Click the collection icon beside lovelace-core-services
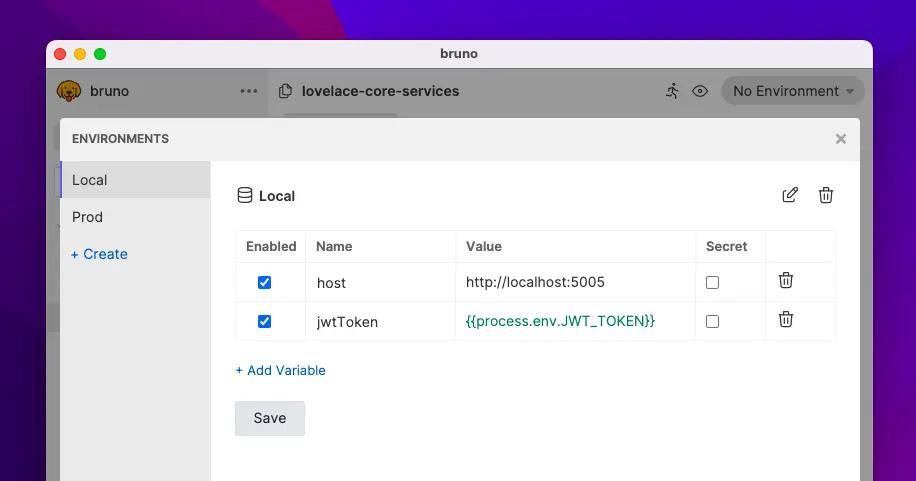 pyautogui.click(x=285, y=91)
